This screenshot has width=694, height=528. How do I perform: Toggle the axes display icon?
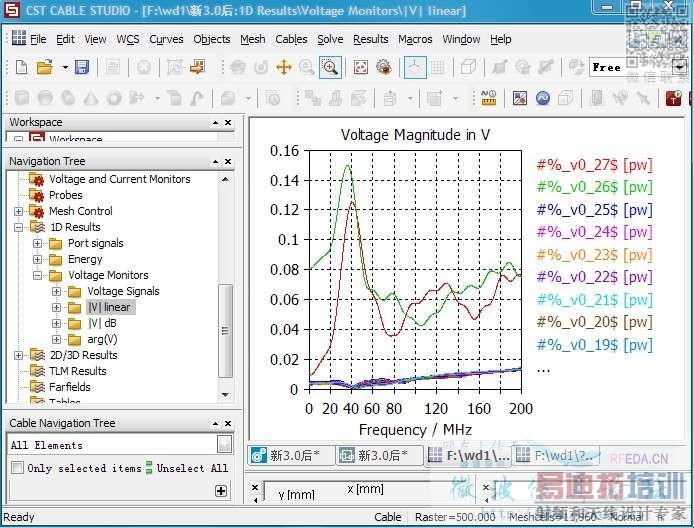413,67
